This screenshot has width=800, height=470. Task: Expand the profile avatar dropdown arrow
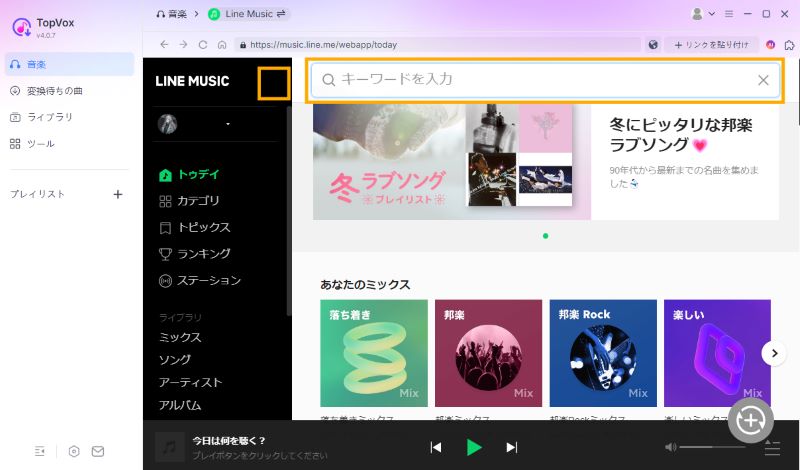pos(228,124)
